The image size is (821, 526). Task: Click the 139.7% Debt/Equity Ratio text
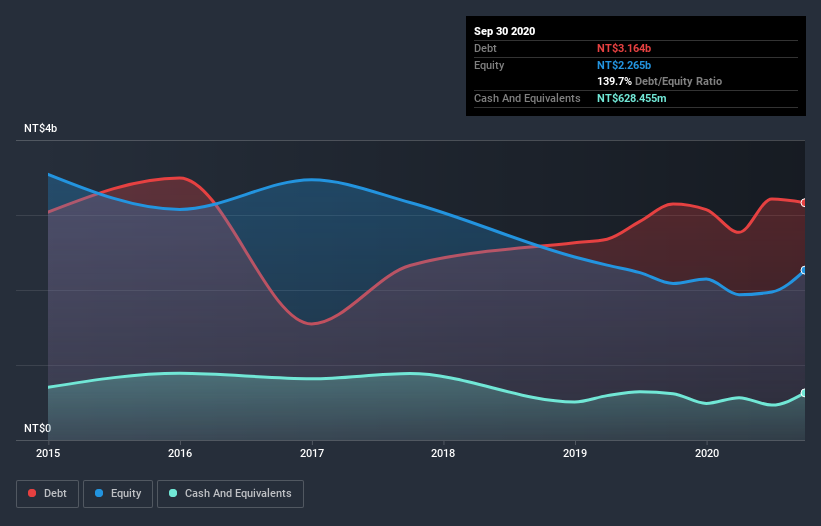[660, 82]
